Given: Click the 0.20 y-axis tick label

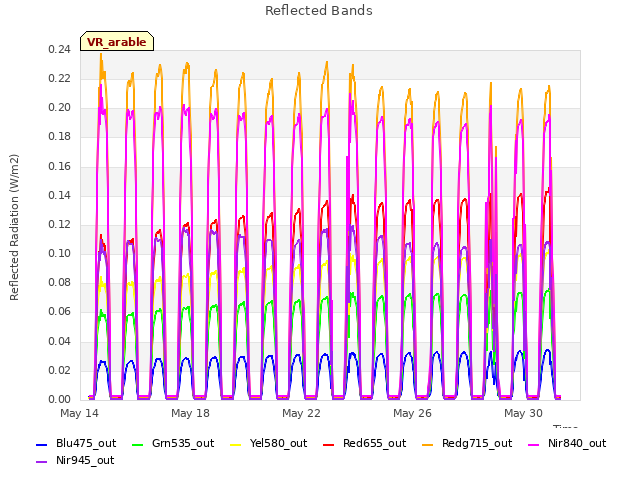Looking at the screenshot, I should click(x=60, y=108).
